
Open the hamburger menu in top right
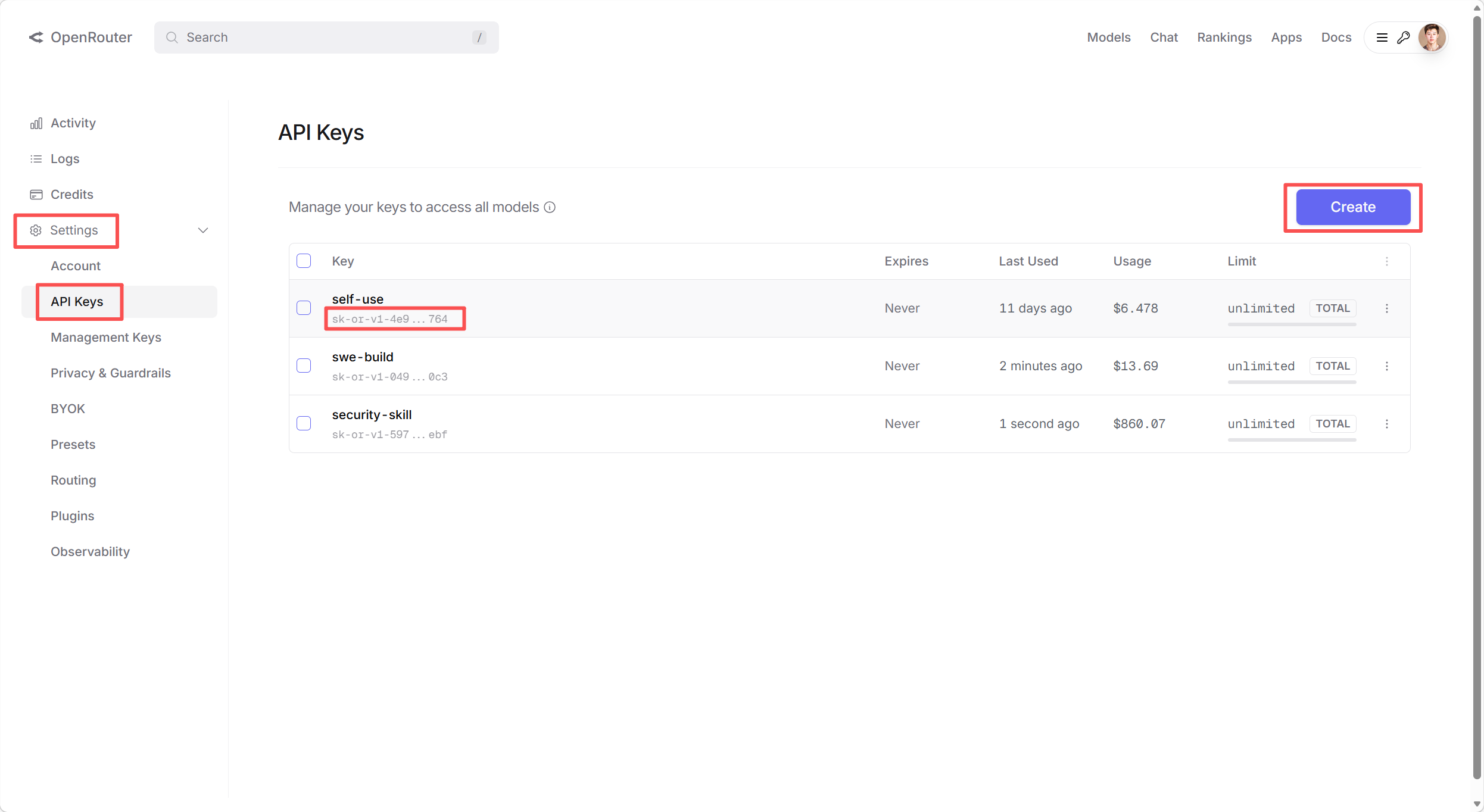coord(1382,37)
